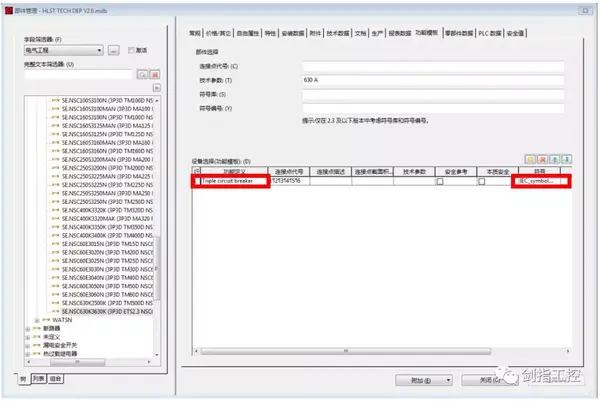Click the vertical scrollbar of the parts tree
This screenshot has width=600, height=402.
(157, 268)
